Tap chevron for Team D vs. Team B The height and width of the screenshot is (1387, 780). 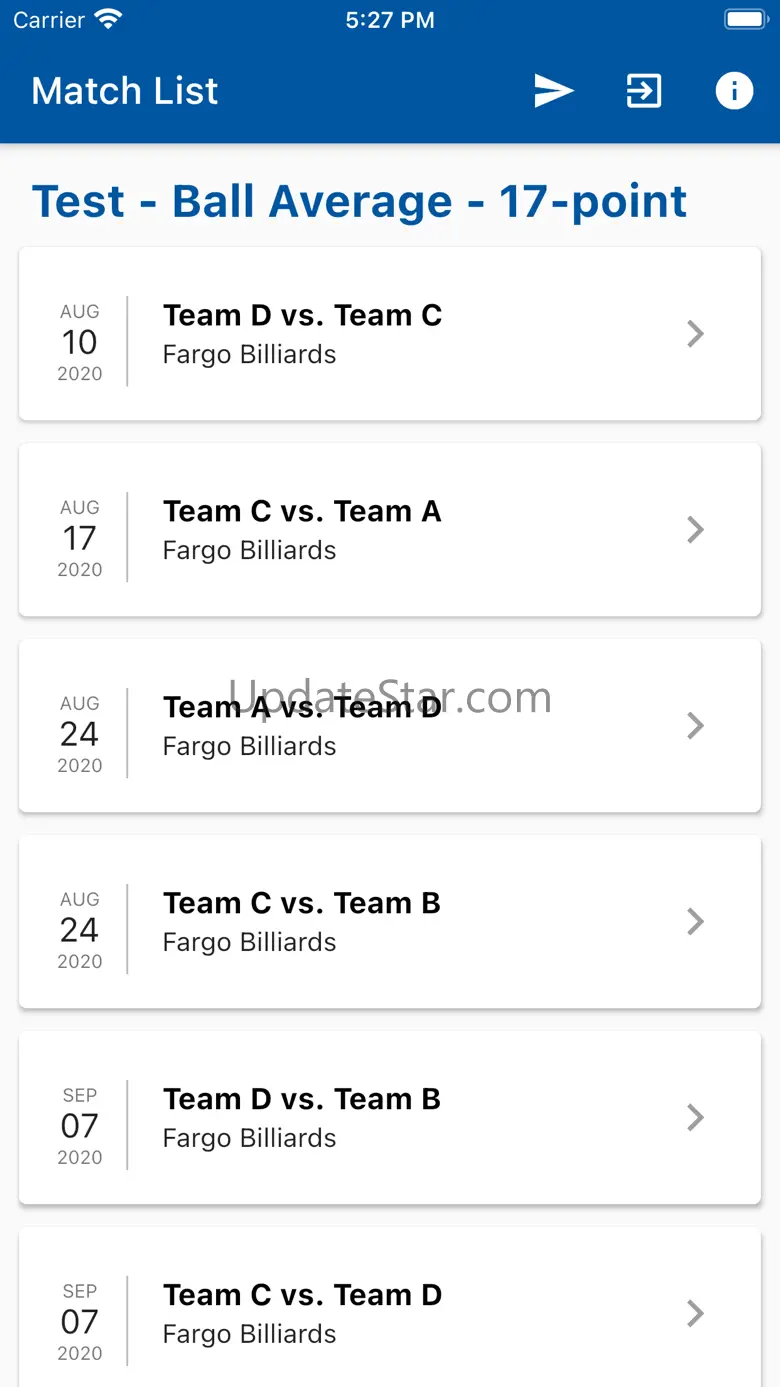pyautogui.click(x=696, y=1118)
